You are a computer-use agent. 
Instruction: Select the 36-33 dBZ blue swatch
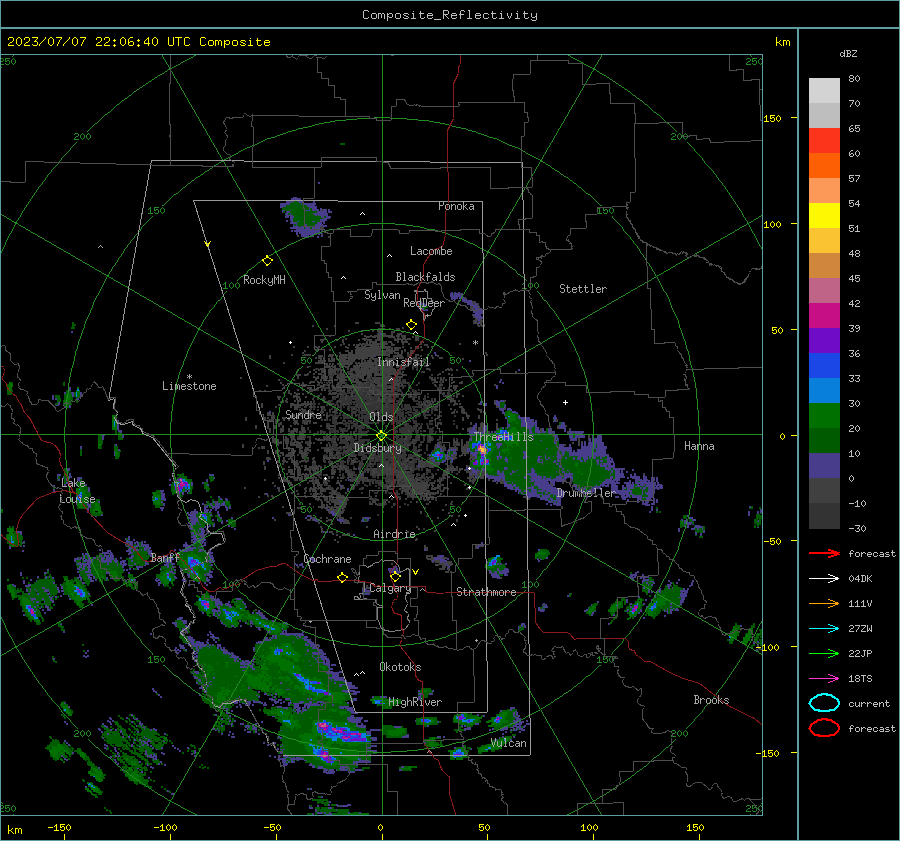(x=824, y=366)
